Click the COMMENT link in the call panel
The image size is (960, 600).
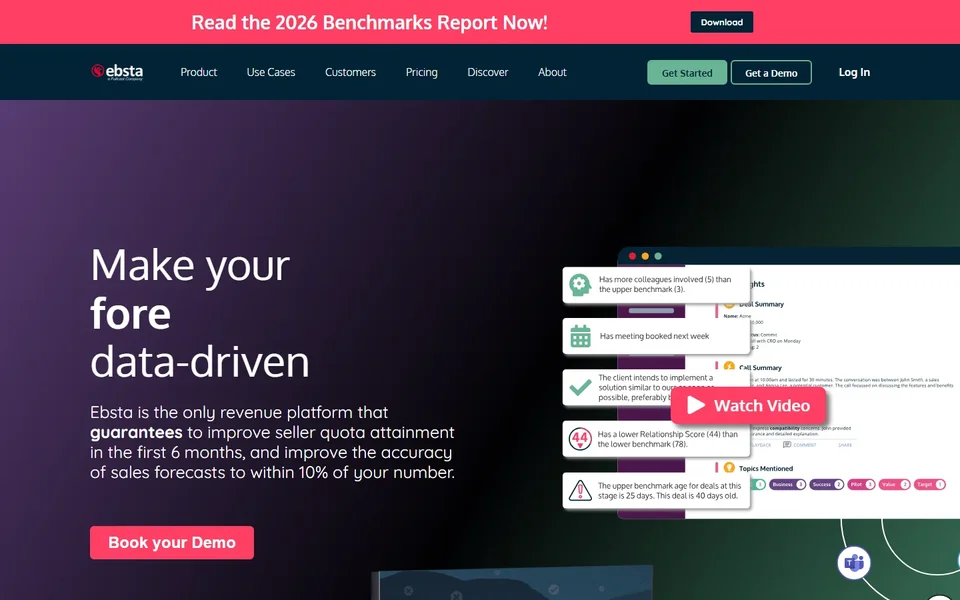coord(804,445)
